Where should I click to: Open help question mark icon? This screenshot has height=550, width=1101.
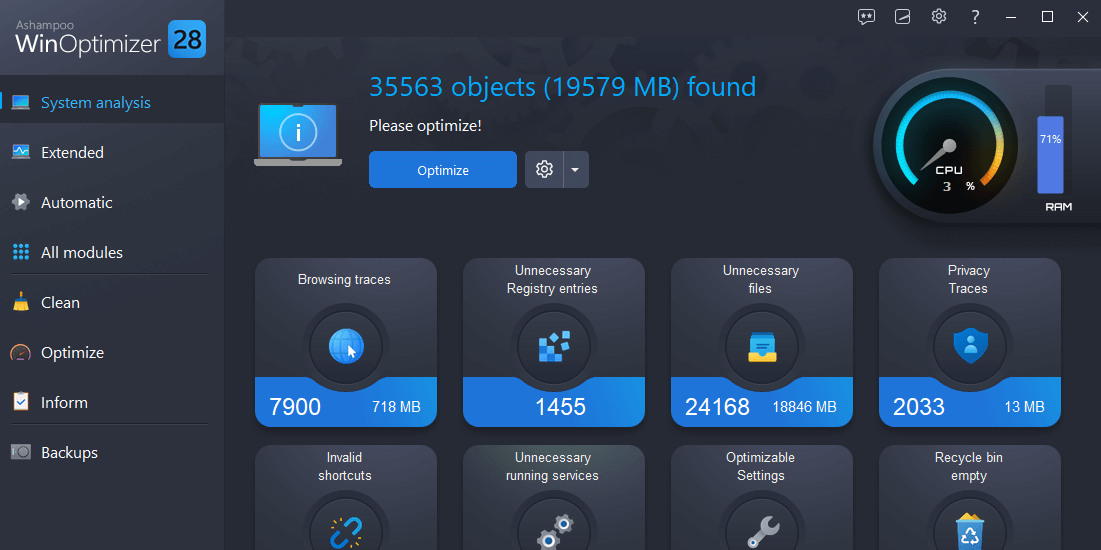[x=975, y=17]
